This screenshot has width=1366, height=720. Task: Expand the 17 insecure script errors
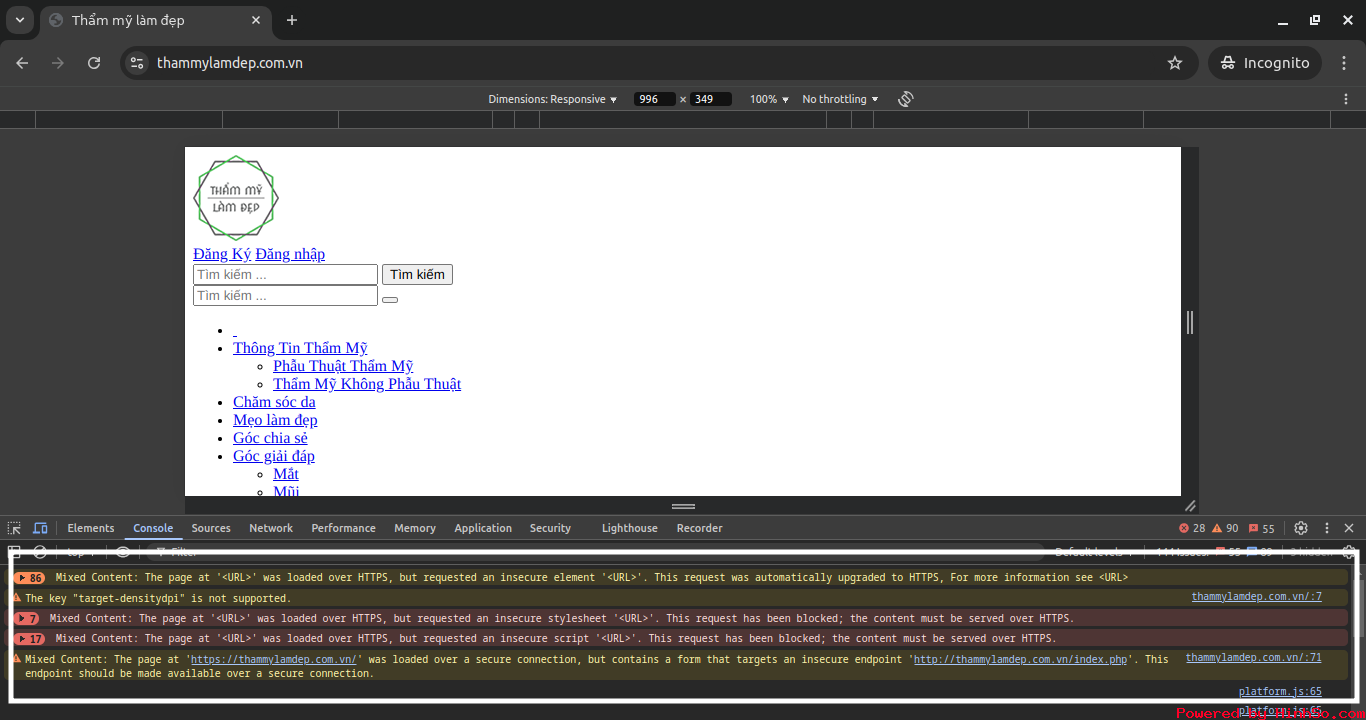[30, 639]
